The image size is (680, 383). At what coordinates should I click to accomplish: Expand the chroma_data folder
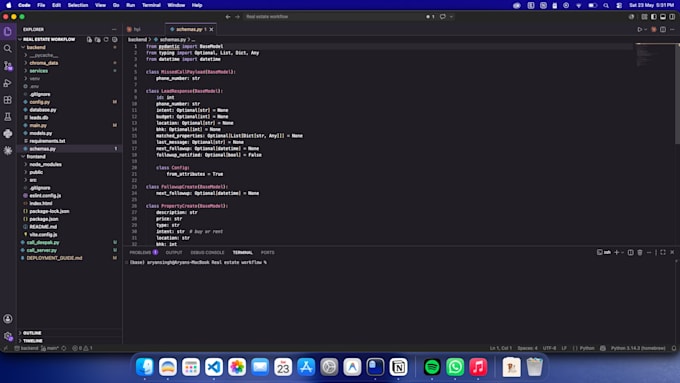tap(69, 63)
